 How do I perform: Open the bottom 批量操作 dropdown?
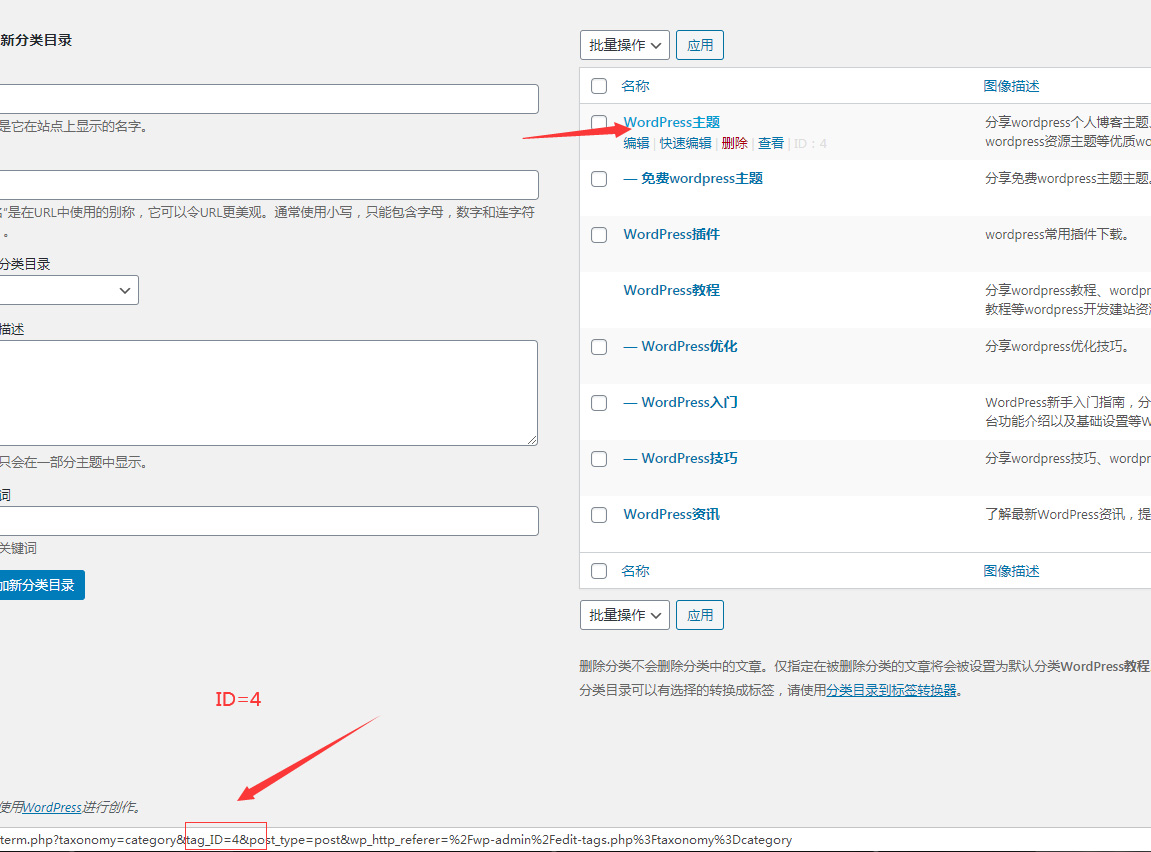click(624, 614)
